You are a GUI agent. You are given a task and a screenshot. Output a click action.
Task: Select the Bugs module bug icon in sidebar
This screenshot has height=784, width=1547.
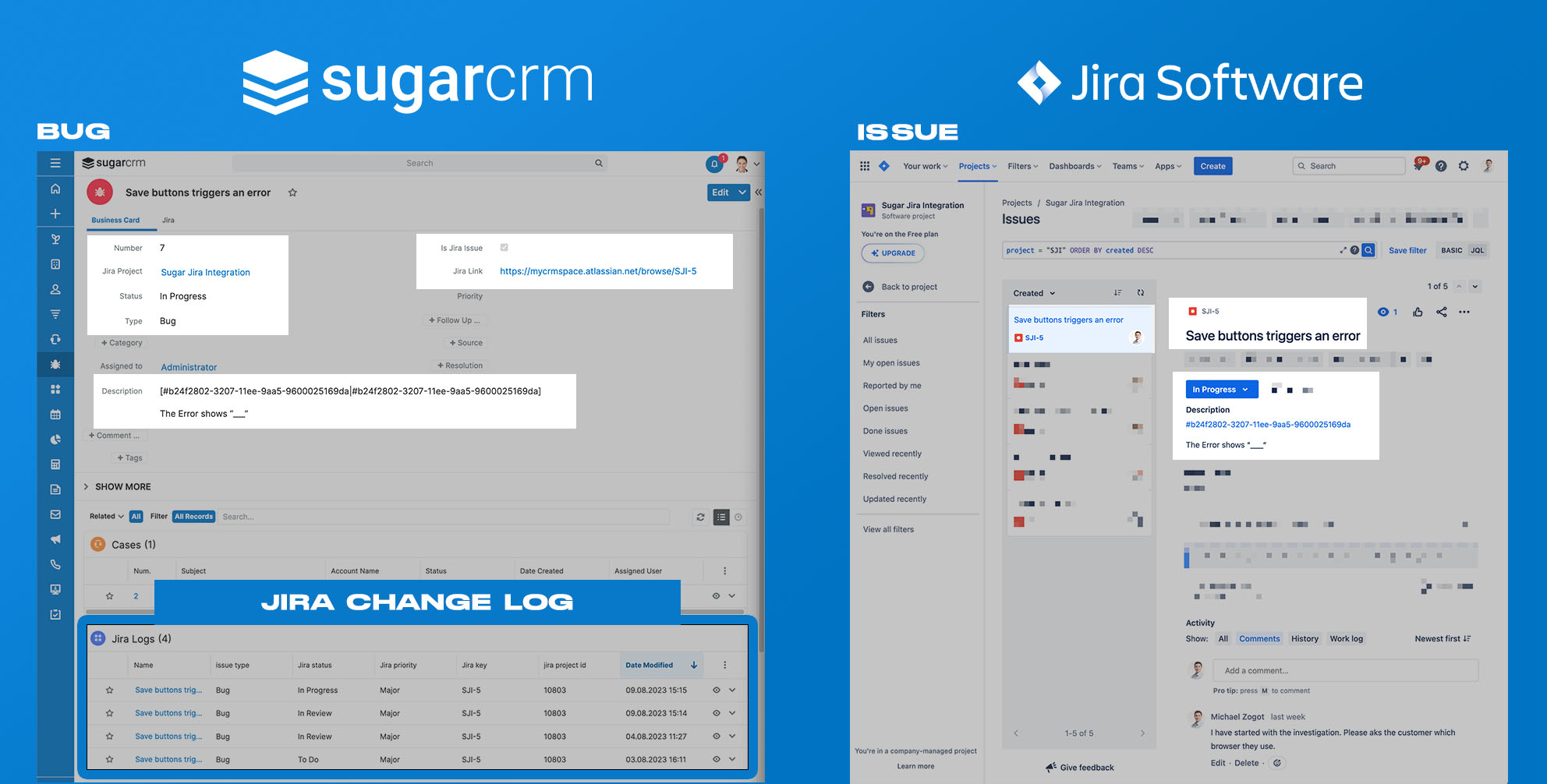[x=55, y=364]
